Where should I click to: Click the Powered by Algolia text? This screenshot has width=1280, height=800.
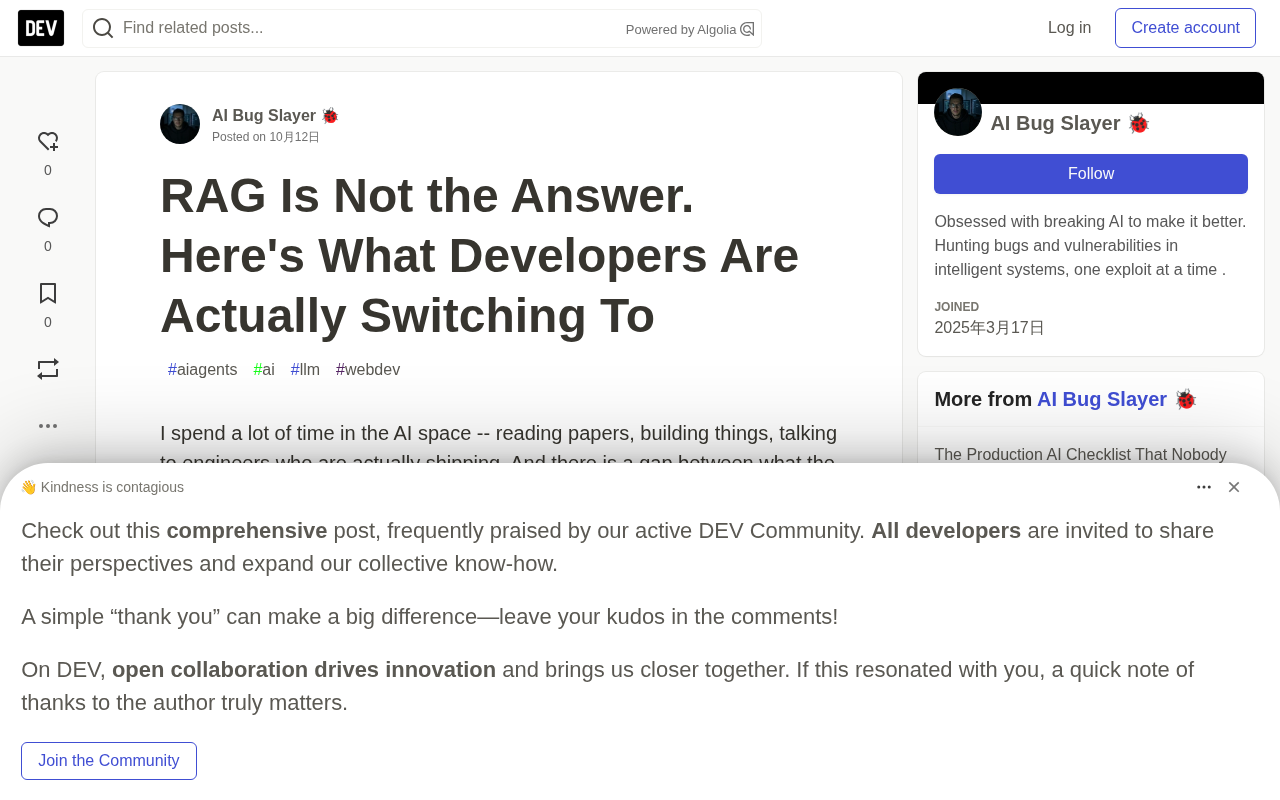point(681,29)
